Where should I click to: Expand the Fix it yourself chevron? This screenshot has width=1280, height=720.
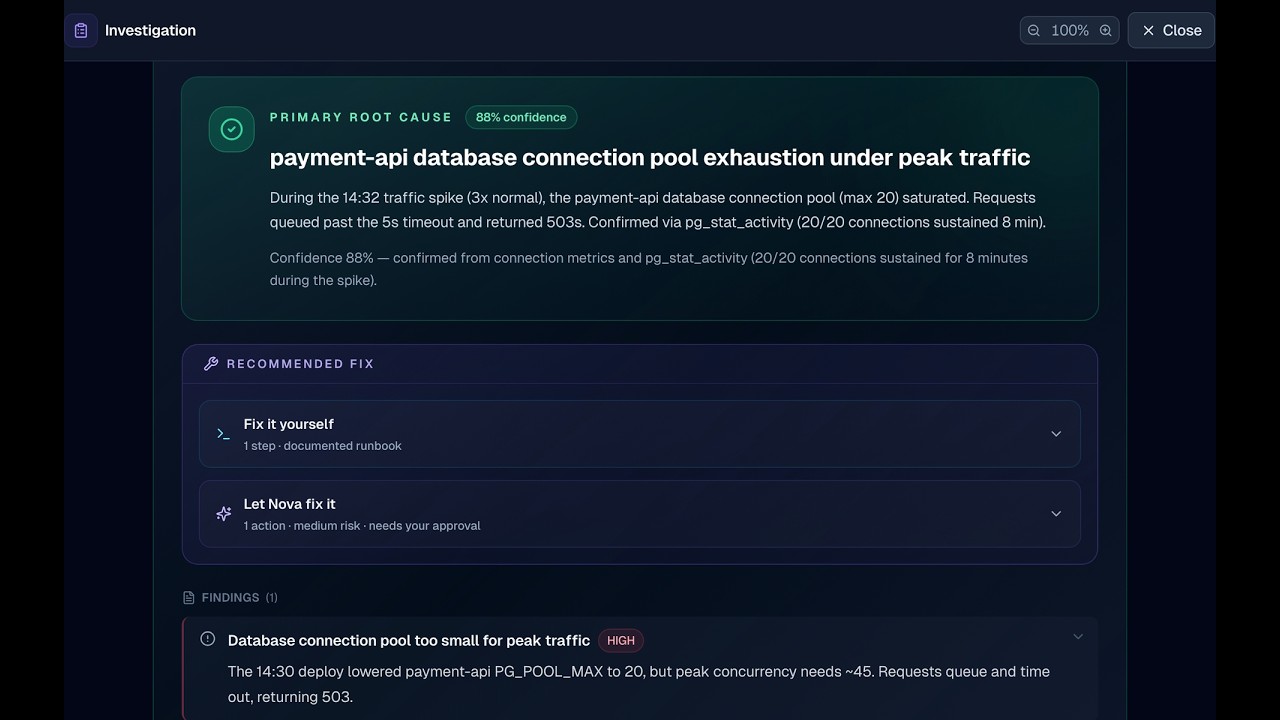(1056, 434)
